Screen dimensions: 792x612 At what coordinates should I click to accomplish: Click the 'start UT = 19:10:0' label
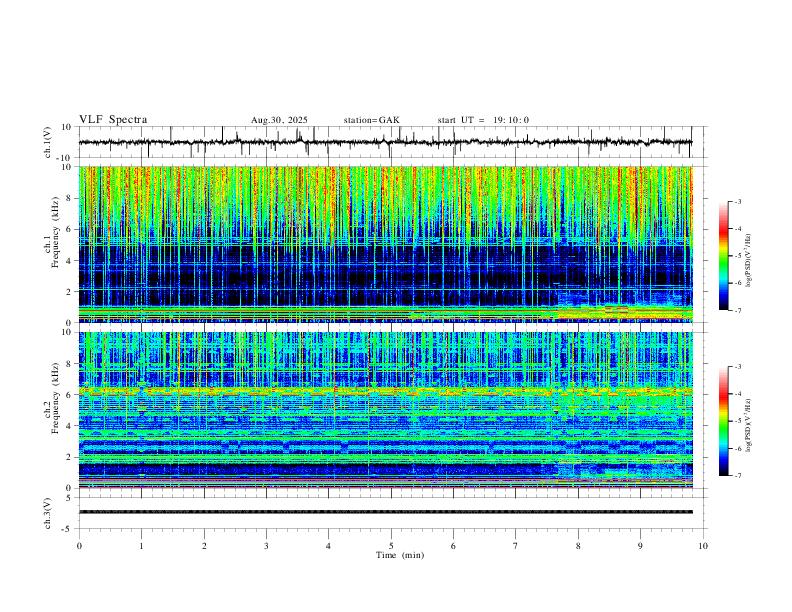[483, 120]
